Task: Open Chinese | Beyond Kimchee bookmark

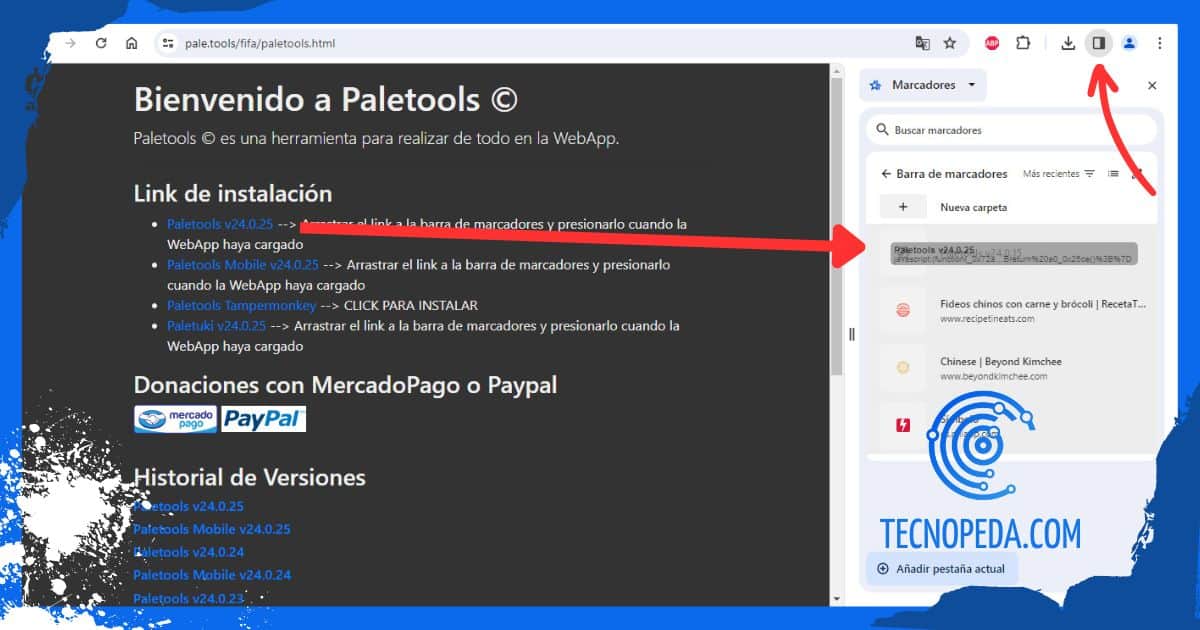Action: 1011,368
